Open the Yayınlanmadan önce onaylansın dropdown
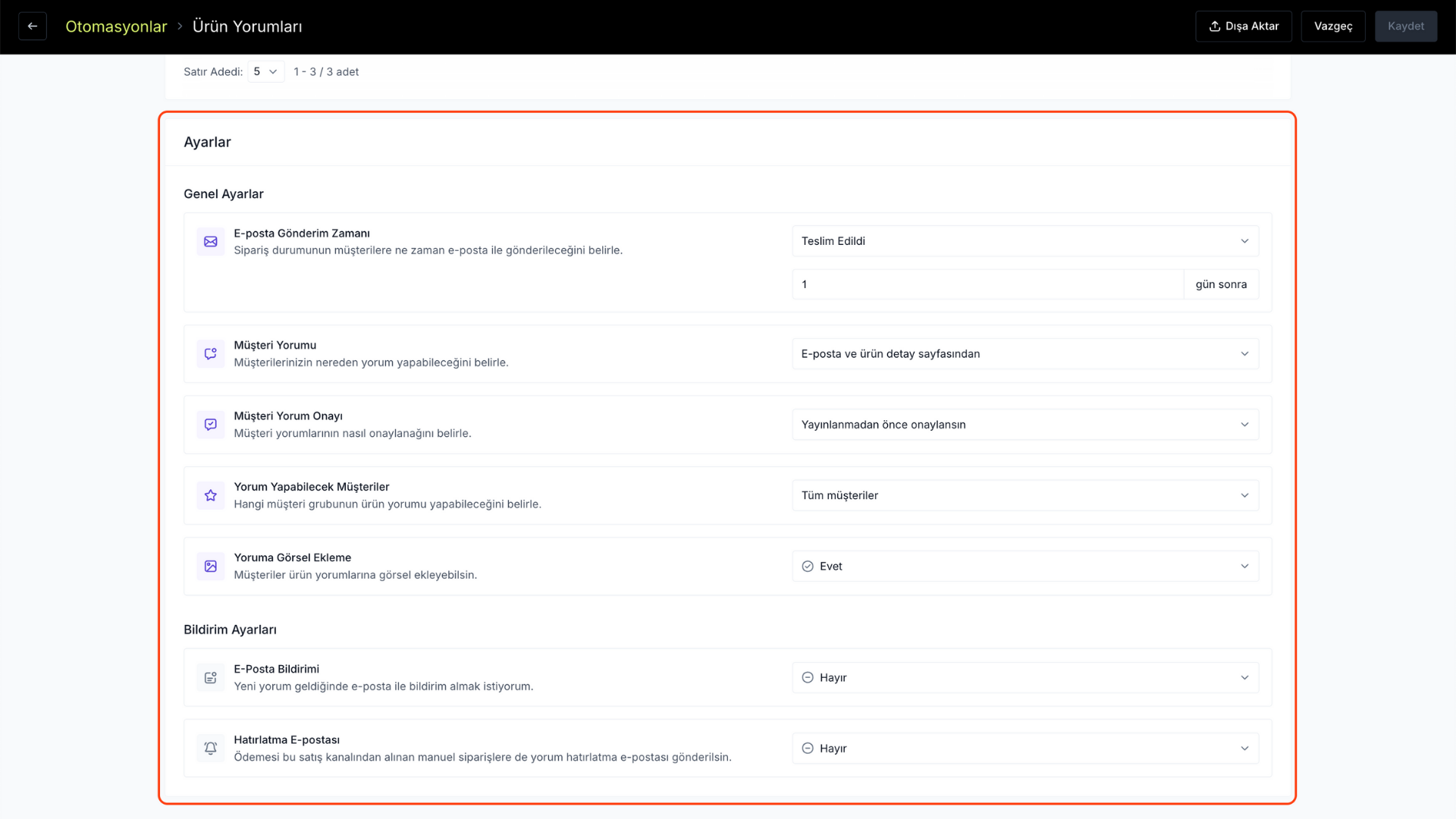 (1025, 425)
